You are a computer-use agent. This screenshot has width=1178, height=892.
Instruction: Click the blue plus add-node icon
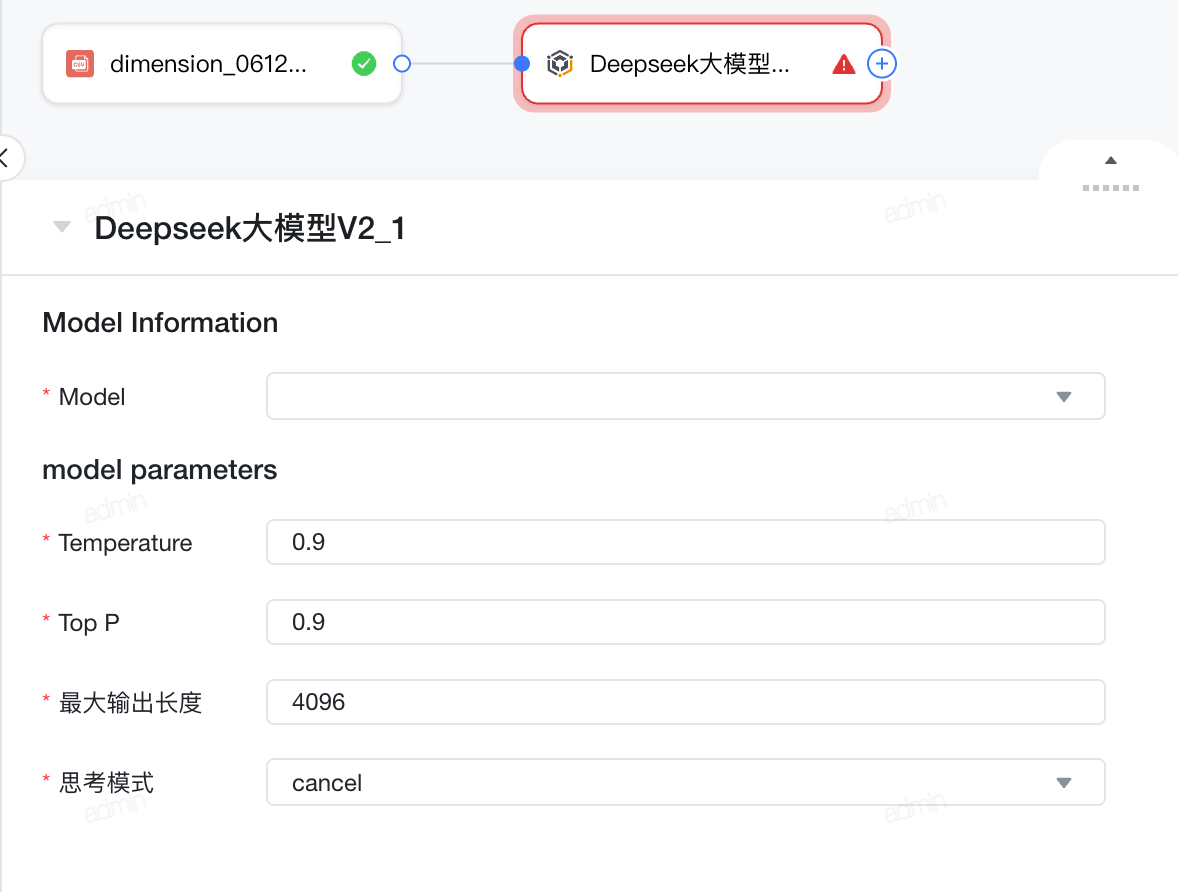coord(882,64)
